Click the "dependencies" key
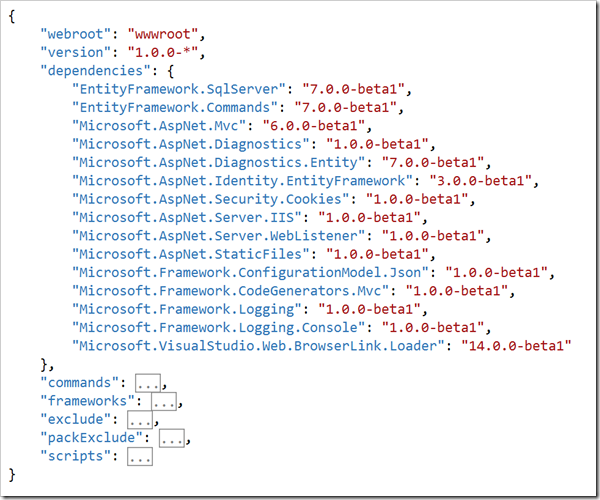This screenshot has width=600, height=500. point(96,71)
